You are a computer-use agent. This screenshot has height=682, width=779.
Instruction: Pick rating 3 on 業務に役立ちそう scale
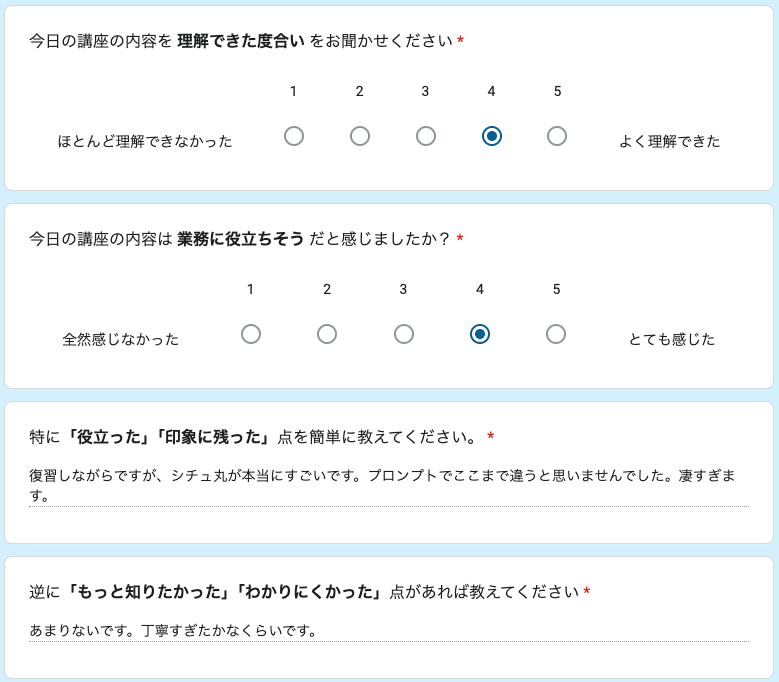404,334
